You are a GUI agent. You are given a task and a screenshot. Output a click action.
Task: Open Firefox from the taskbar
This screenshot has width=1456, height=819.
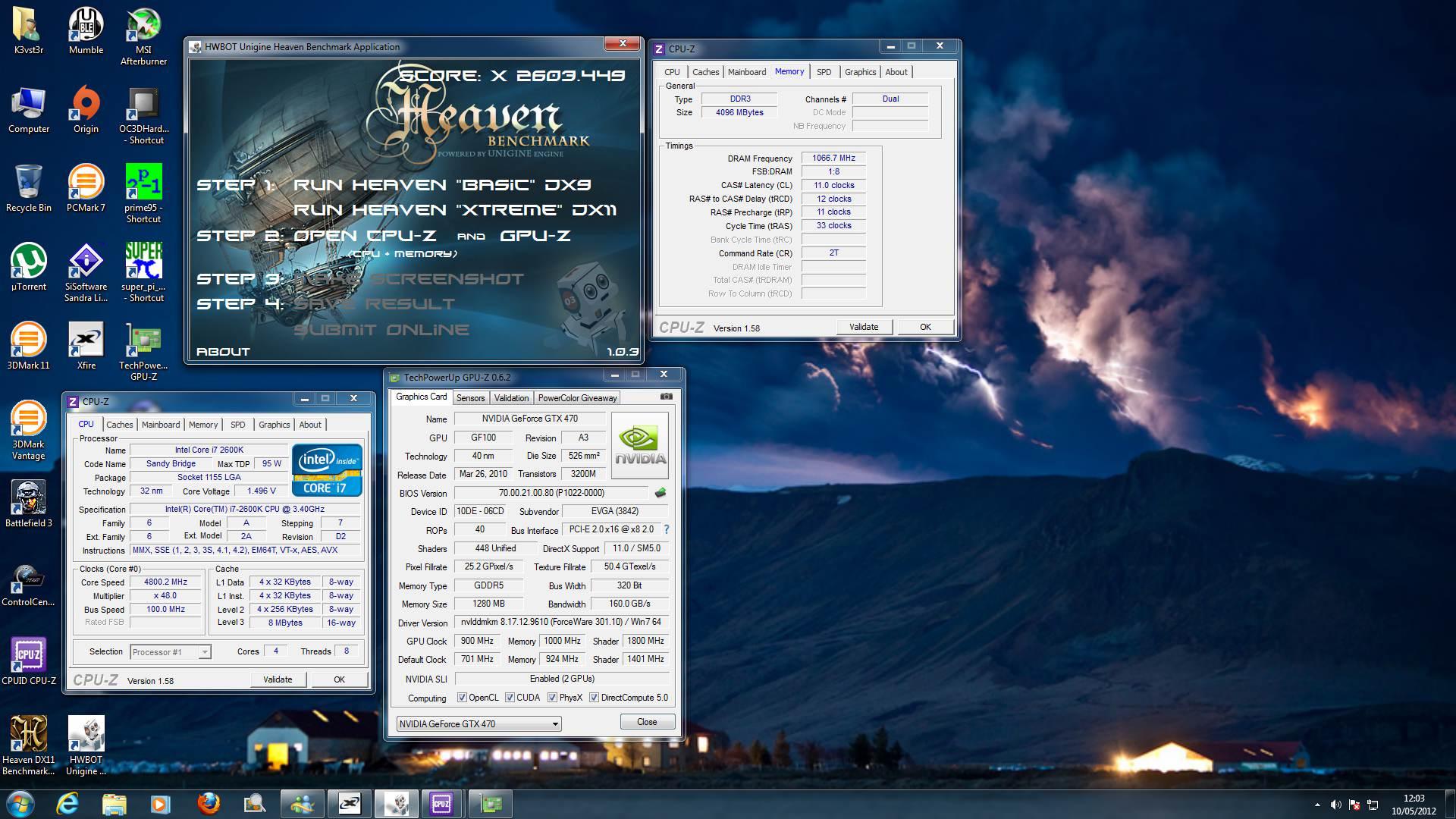pos(208,804)
